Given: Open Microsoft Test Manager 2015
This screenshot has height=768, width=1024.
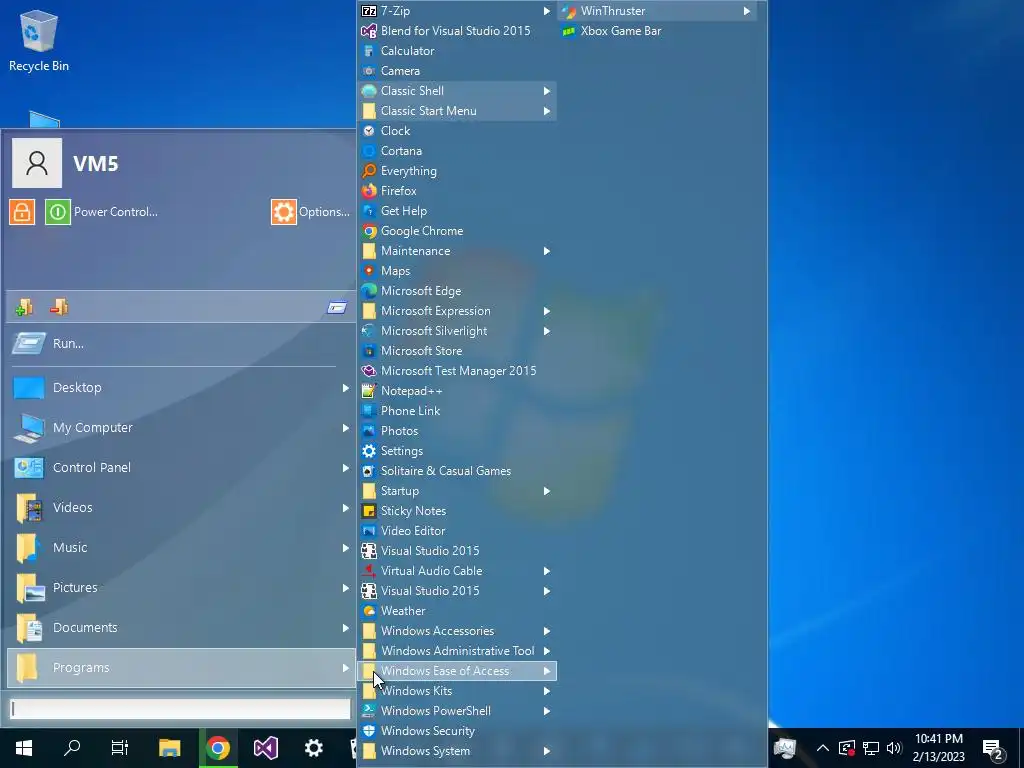Looking at the screenshot, I should [x=456, y=370].
